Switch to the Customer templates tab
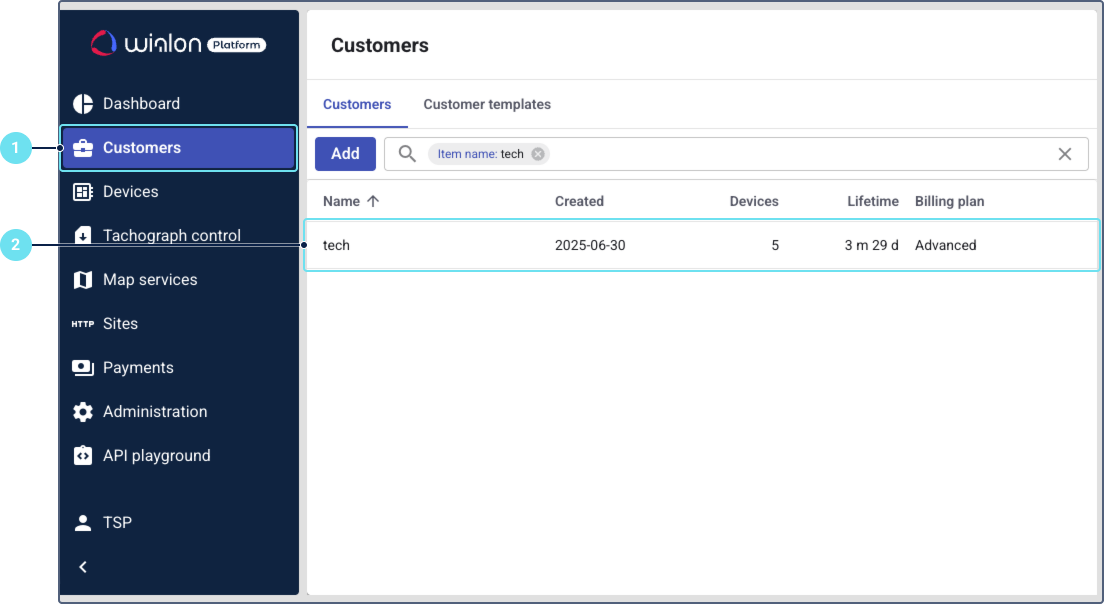The image size is (1104, 604). [x=487, y=104]
